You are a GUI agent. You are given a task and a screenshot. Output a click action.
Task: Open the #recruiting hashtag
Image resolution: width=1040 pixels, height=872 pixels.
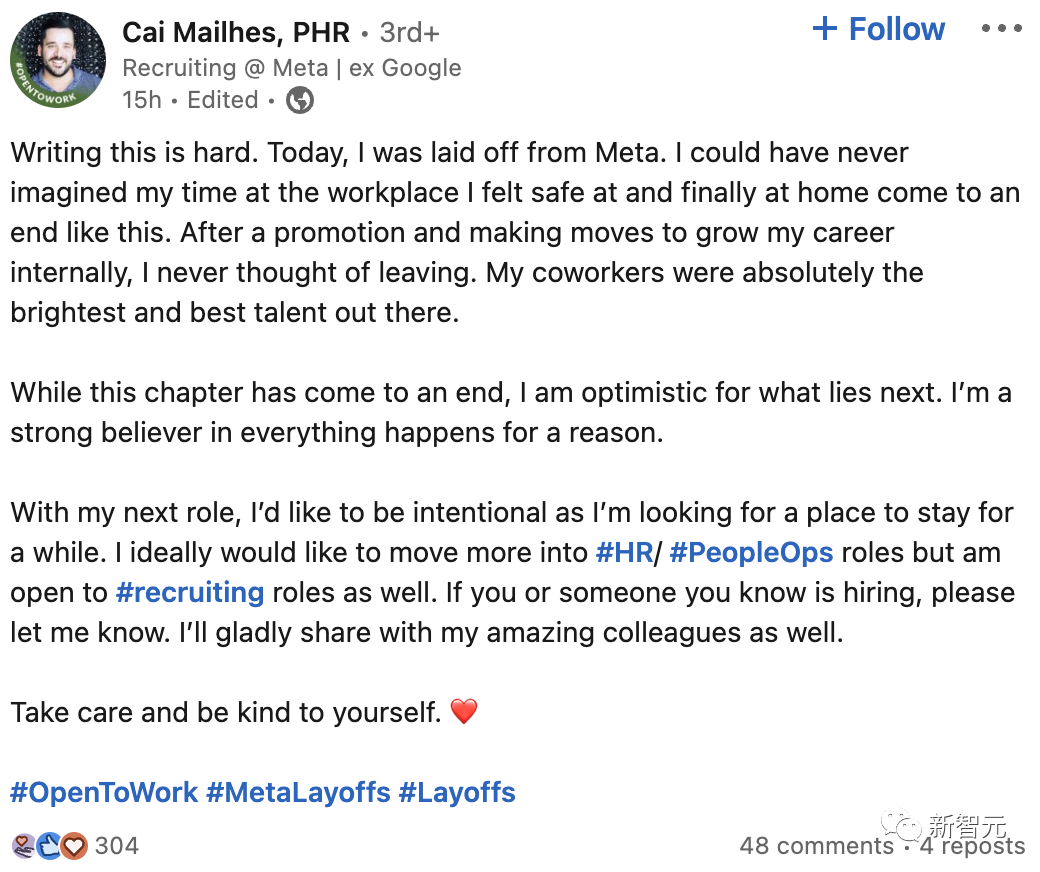tap(190, 592)
